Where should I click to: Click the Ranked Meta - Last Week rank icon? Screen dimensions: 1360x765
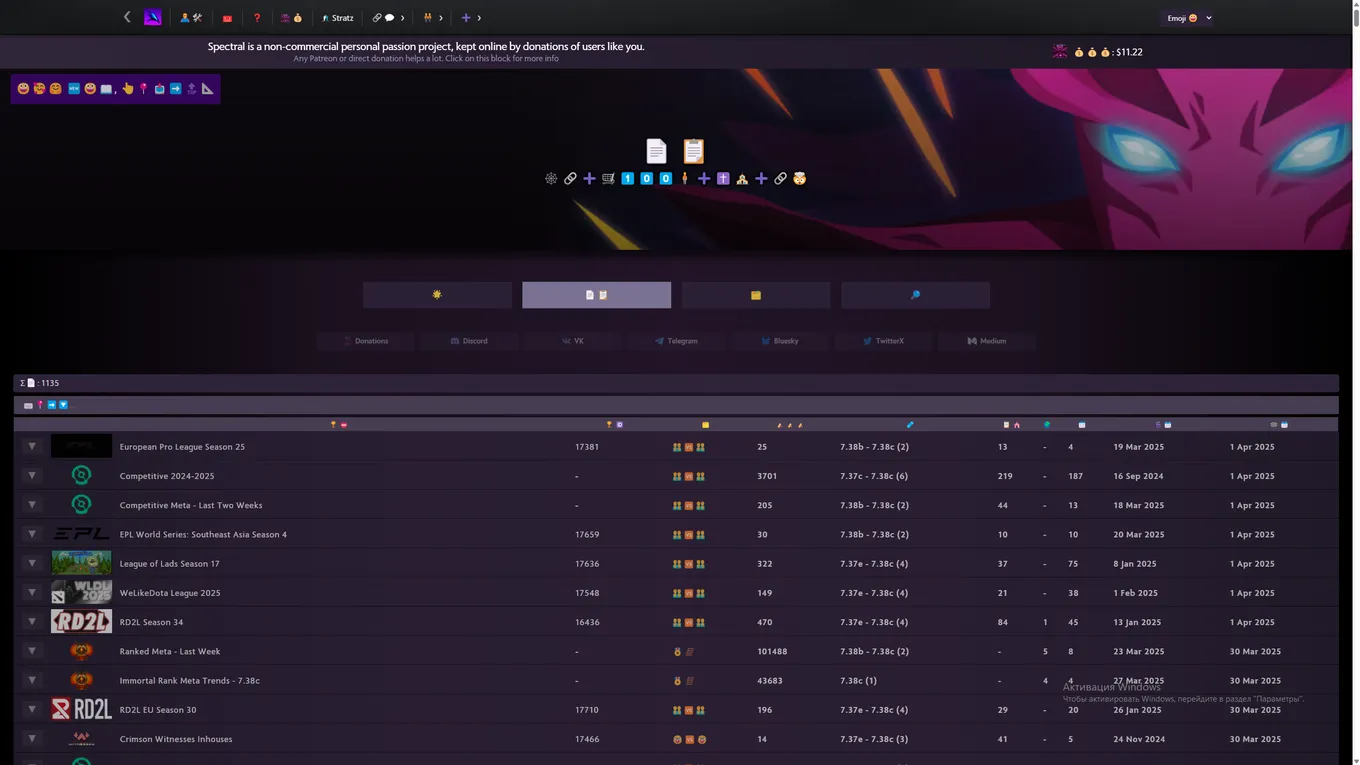point(81,651)
